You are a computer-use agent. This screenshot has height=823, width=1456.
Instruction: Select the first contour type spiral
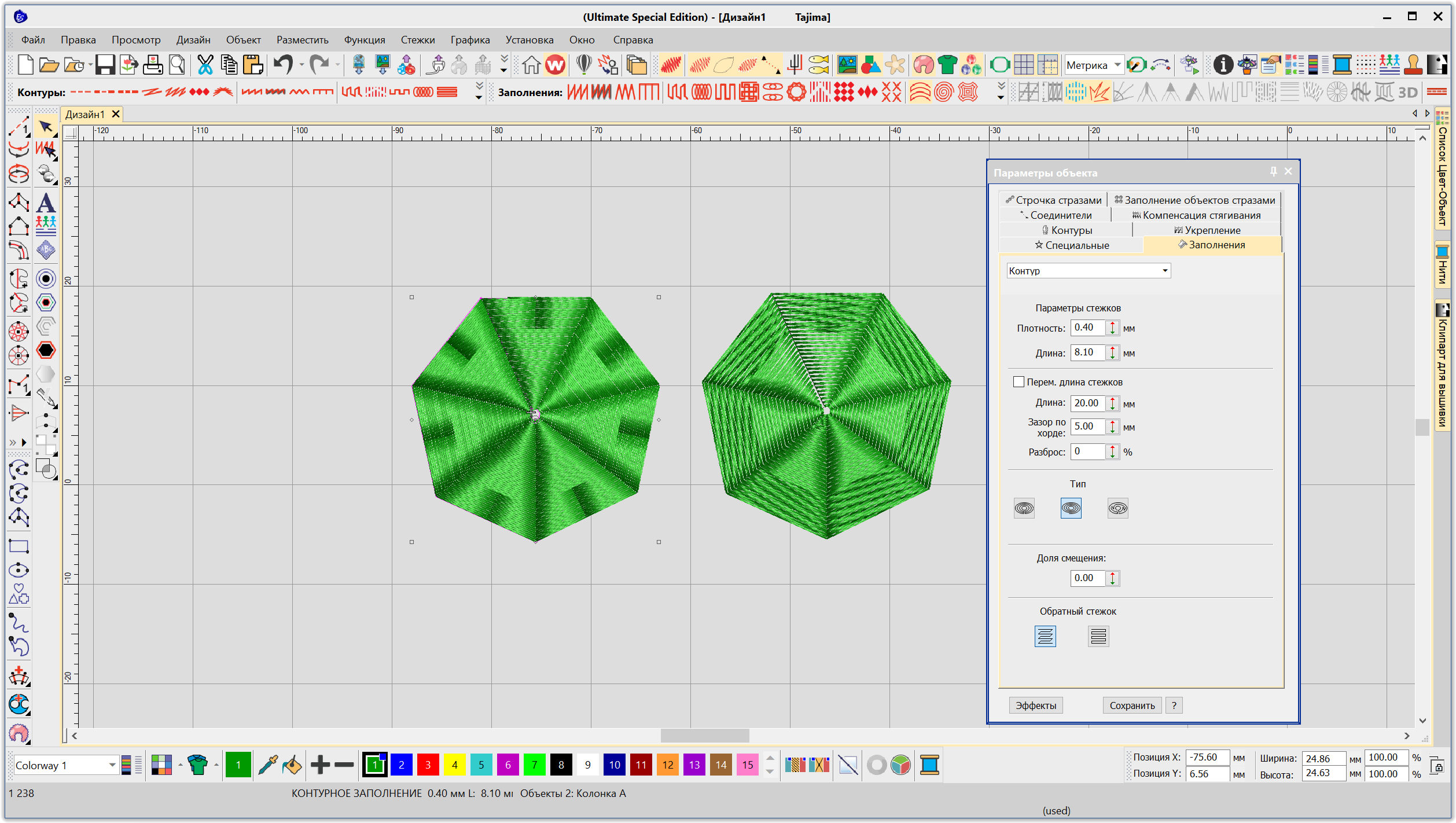1024,508
